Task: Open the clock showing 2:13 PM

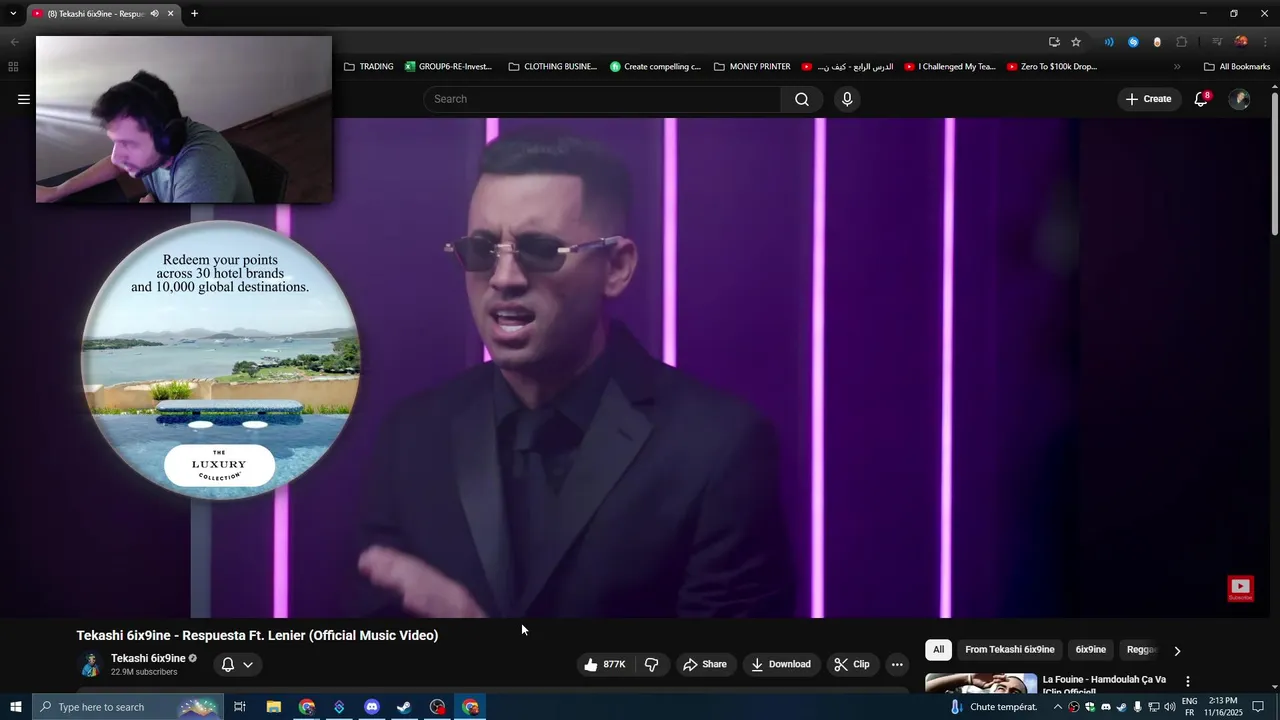Action: tap(1224, 707)
